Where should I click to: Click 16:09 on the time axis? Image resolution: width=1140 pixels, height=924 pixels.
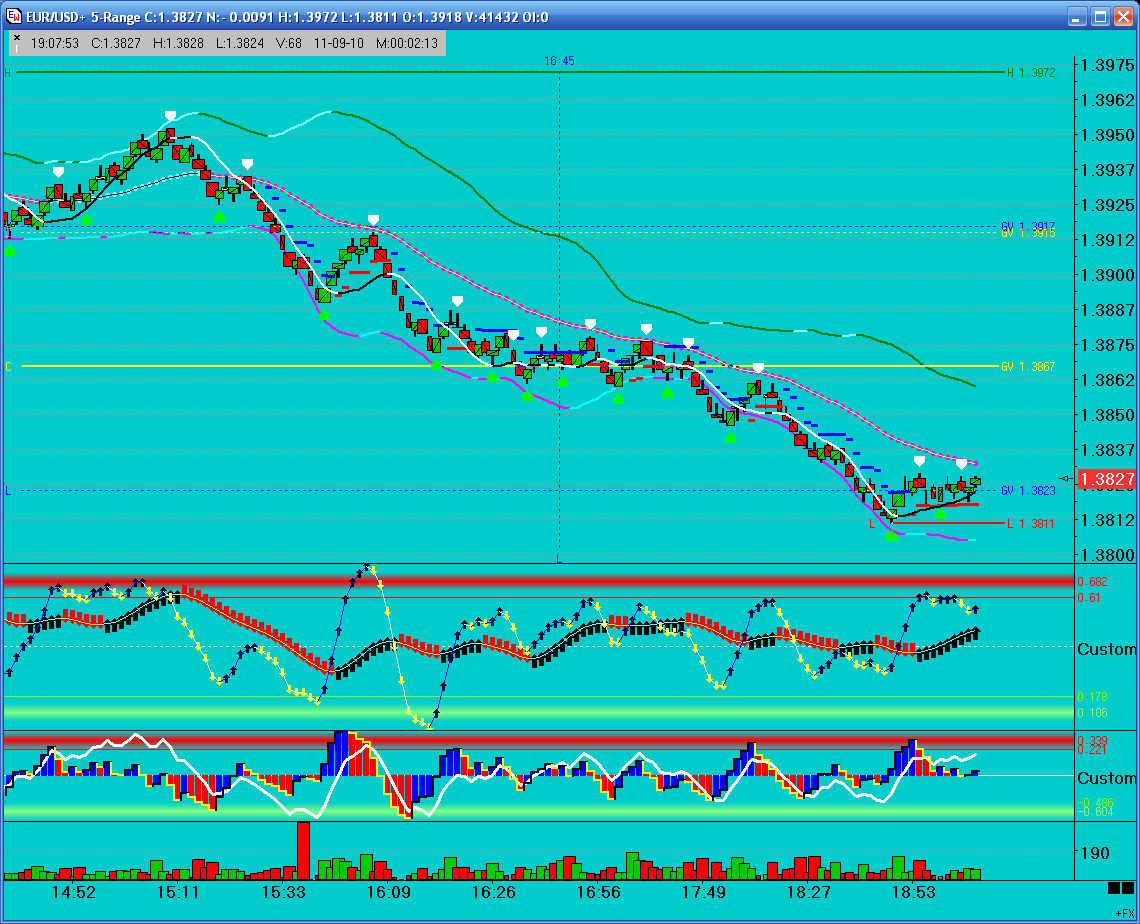[388, 892]
